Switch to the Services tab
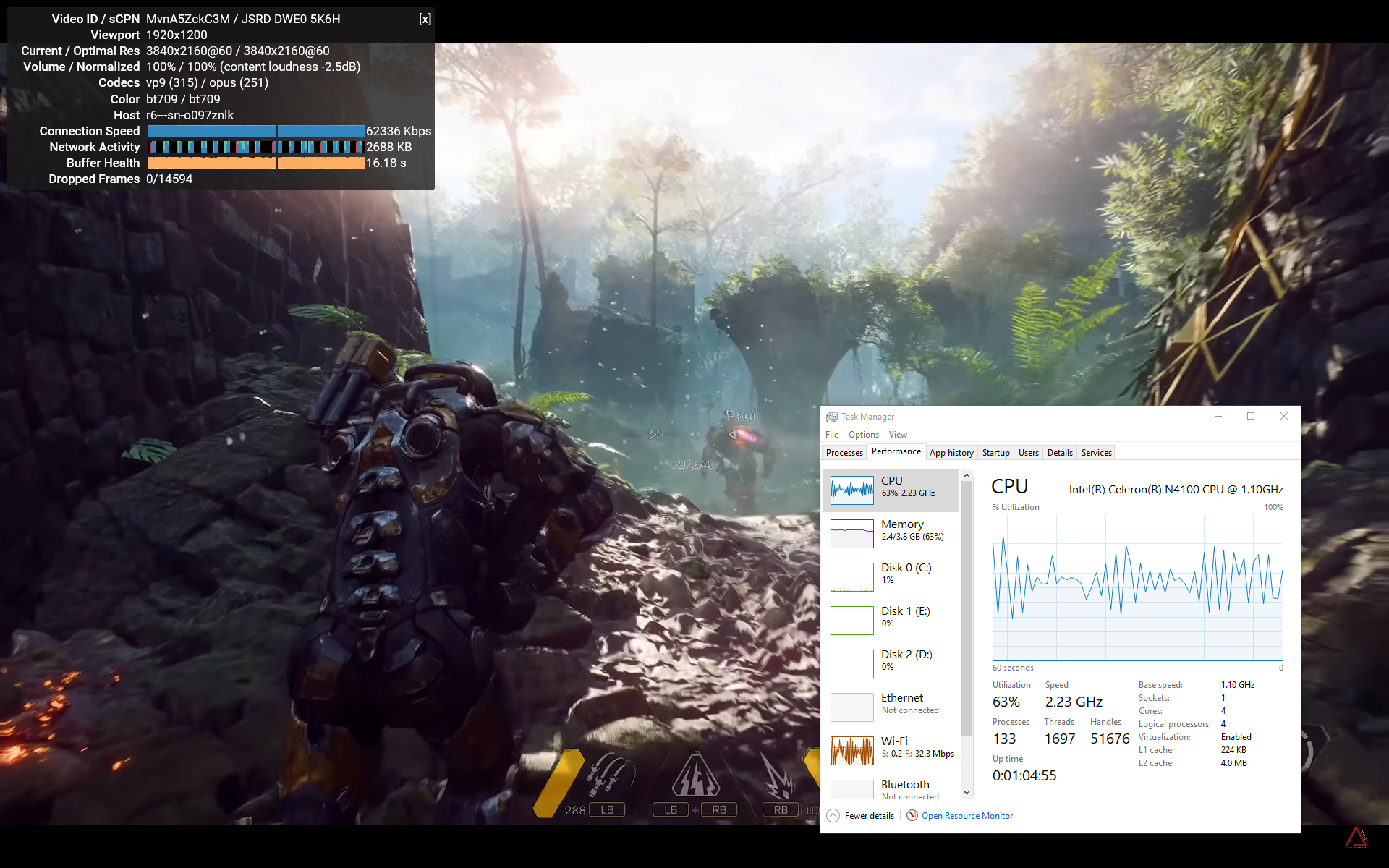Viewport: 1389px width, 868px height. click(x=1096, y=453)
